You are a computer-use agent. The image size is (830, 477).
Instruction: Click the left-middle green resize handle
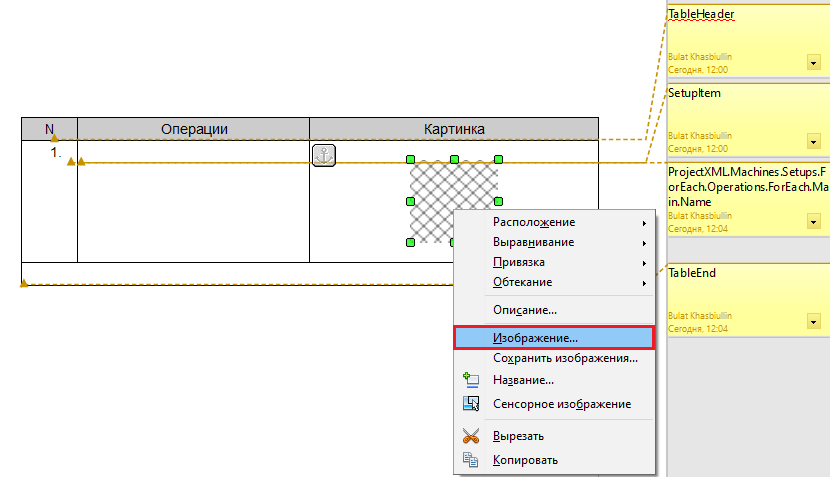(x=410, y=201)
